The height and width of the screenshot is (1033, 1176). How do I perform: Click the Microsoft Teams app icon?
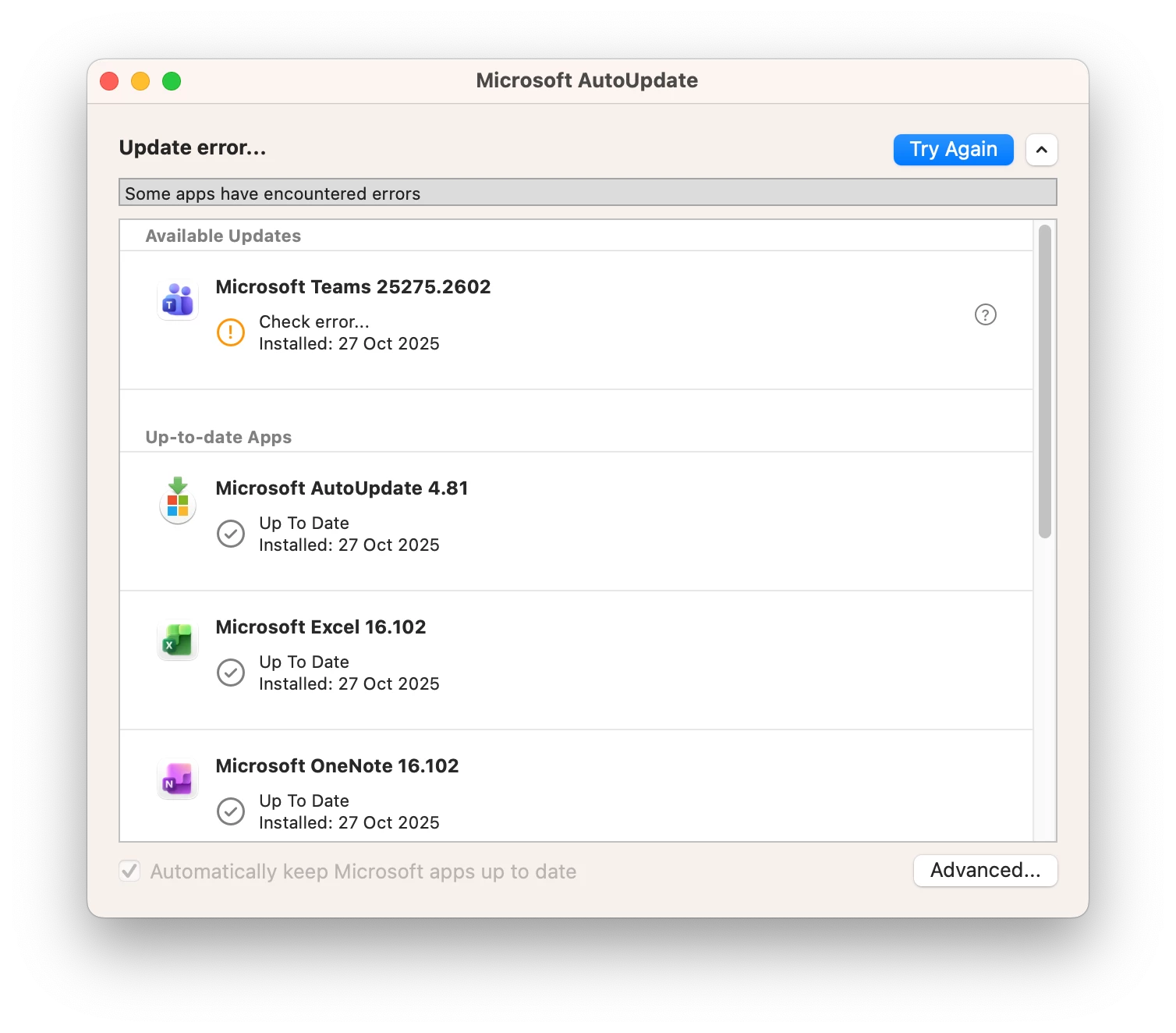tap(178, 300)
